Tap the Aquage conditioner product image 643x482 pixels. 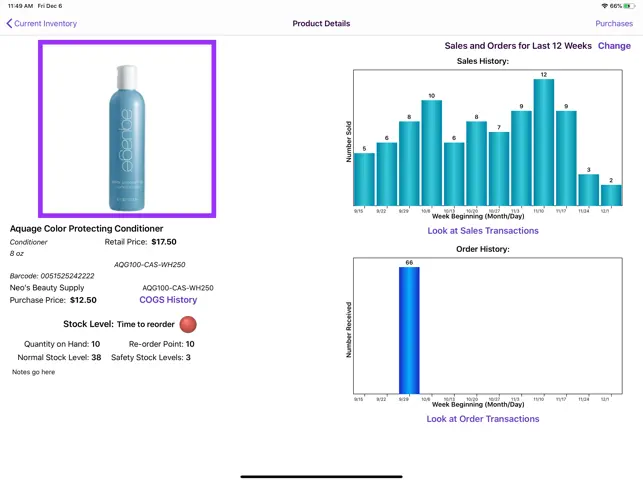[127, 129]
